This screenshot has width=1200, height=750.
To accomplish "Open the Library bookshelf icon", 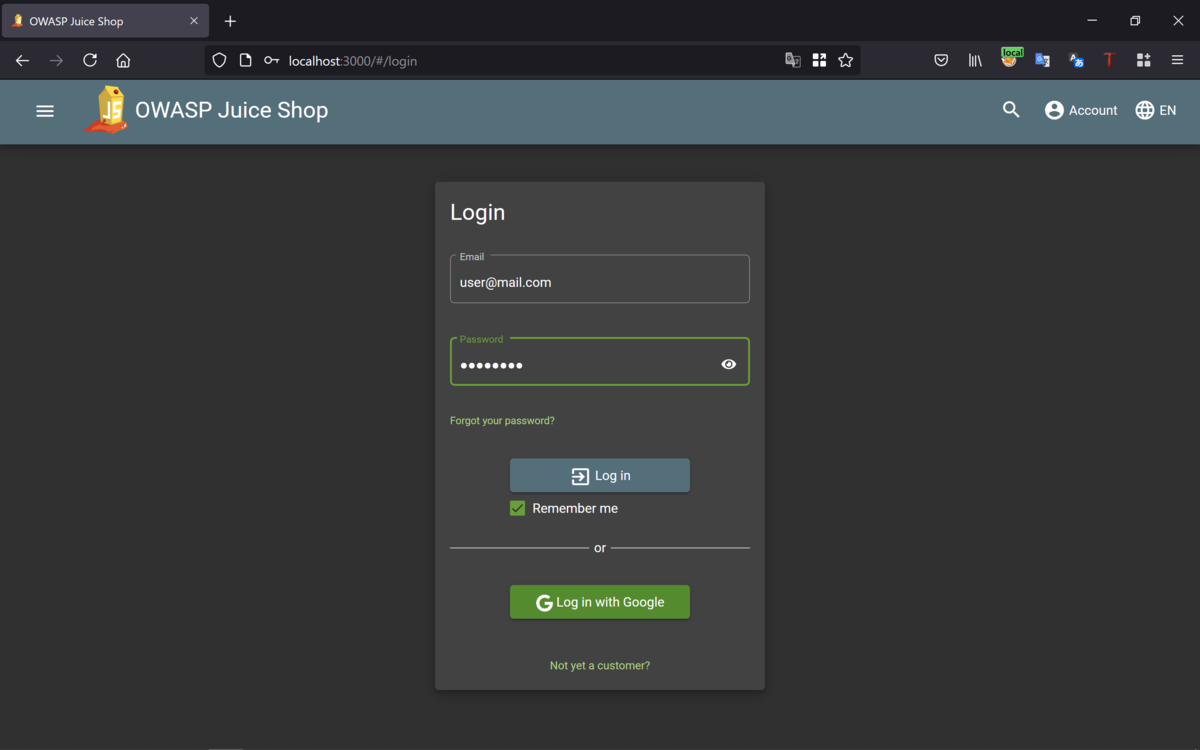I will (x=975, y=60).
